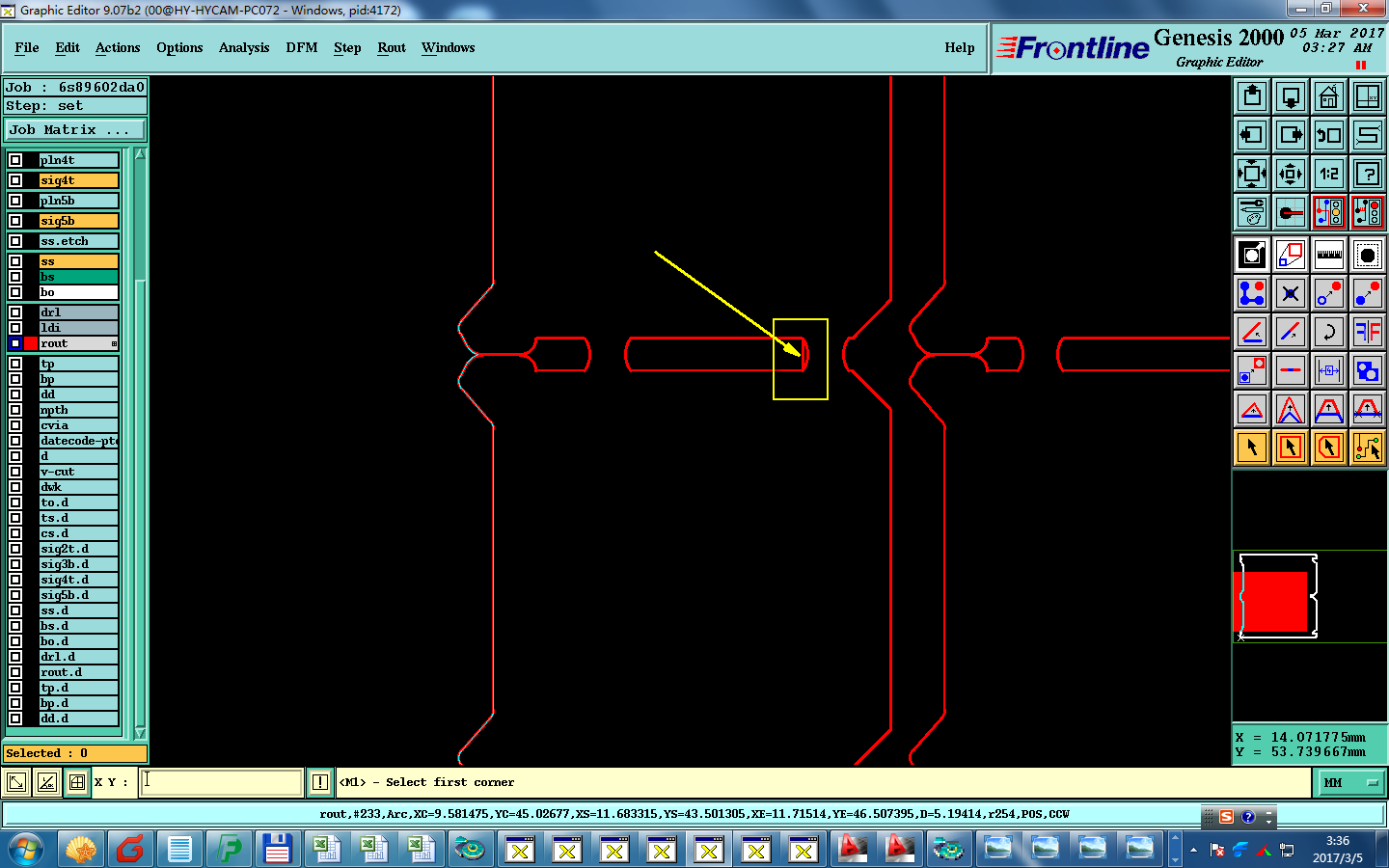1389x868 pixels.
Task: Click the pan down icon
Action: click(x=1291, y=96)
